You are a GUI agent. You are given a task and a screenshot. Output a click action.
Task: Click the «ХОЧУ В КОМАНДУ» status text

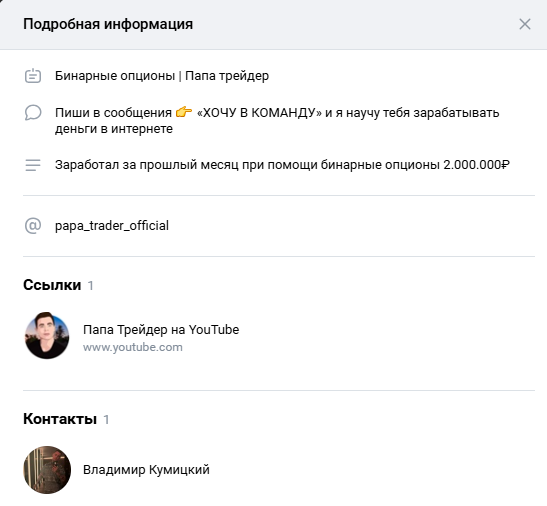tap(259, 113)
